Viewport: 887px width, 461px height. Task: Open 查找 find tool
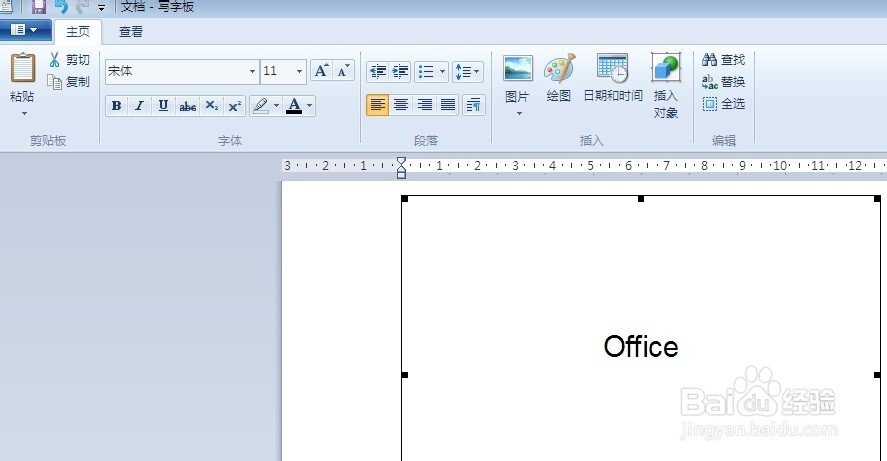pos(724,59)
